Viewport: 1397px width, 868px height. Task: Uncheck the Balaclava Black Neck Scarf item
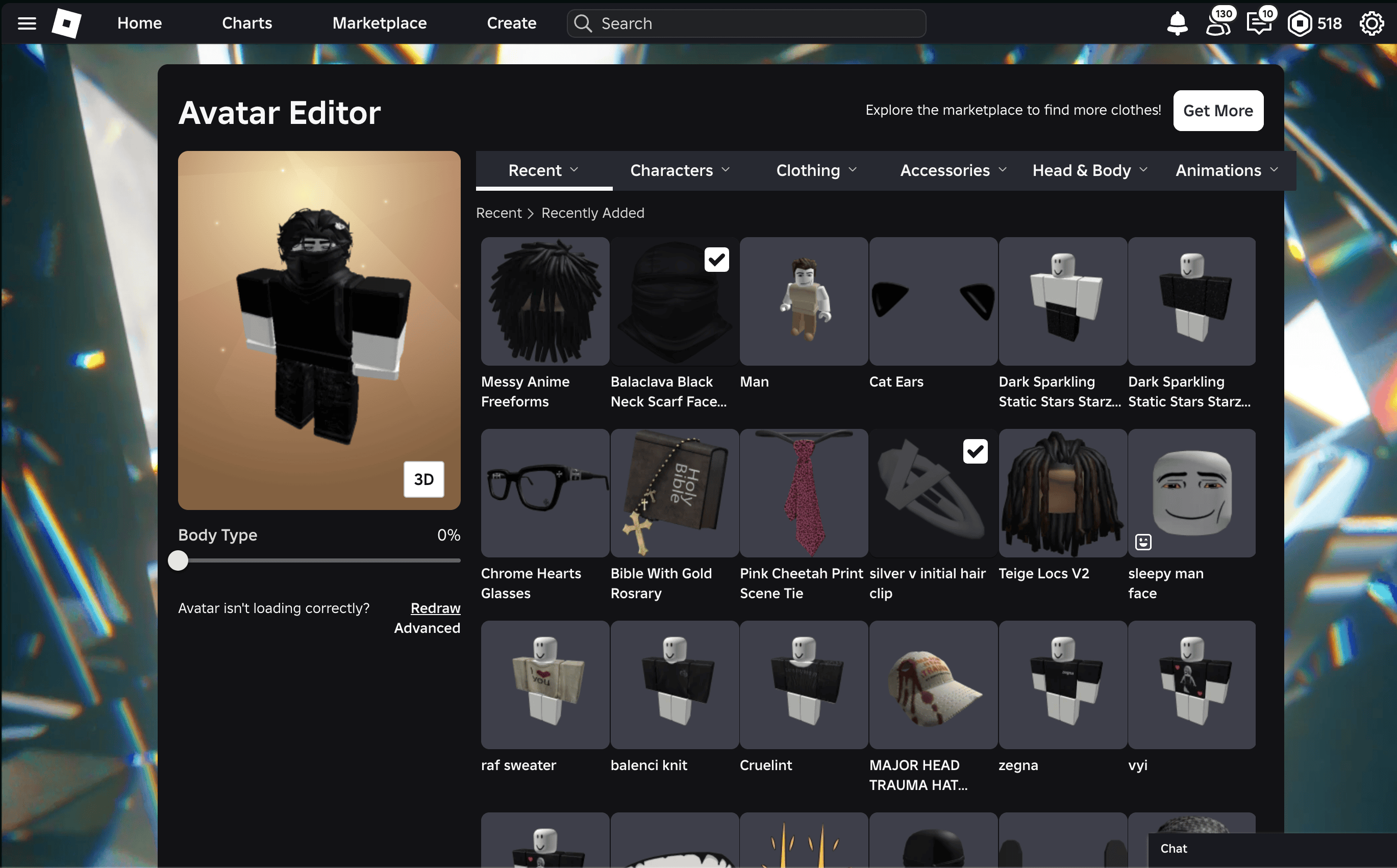pyautogui.click(x=716, y=260)
